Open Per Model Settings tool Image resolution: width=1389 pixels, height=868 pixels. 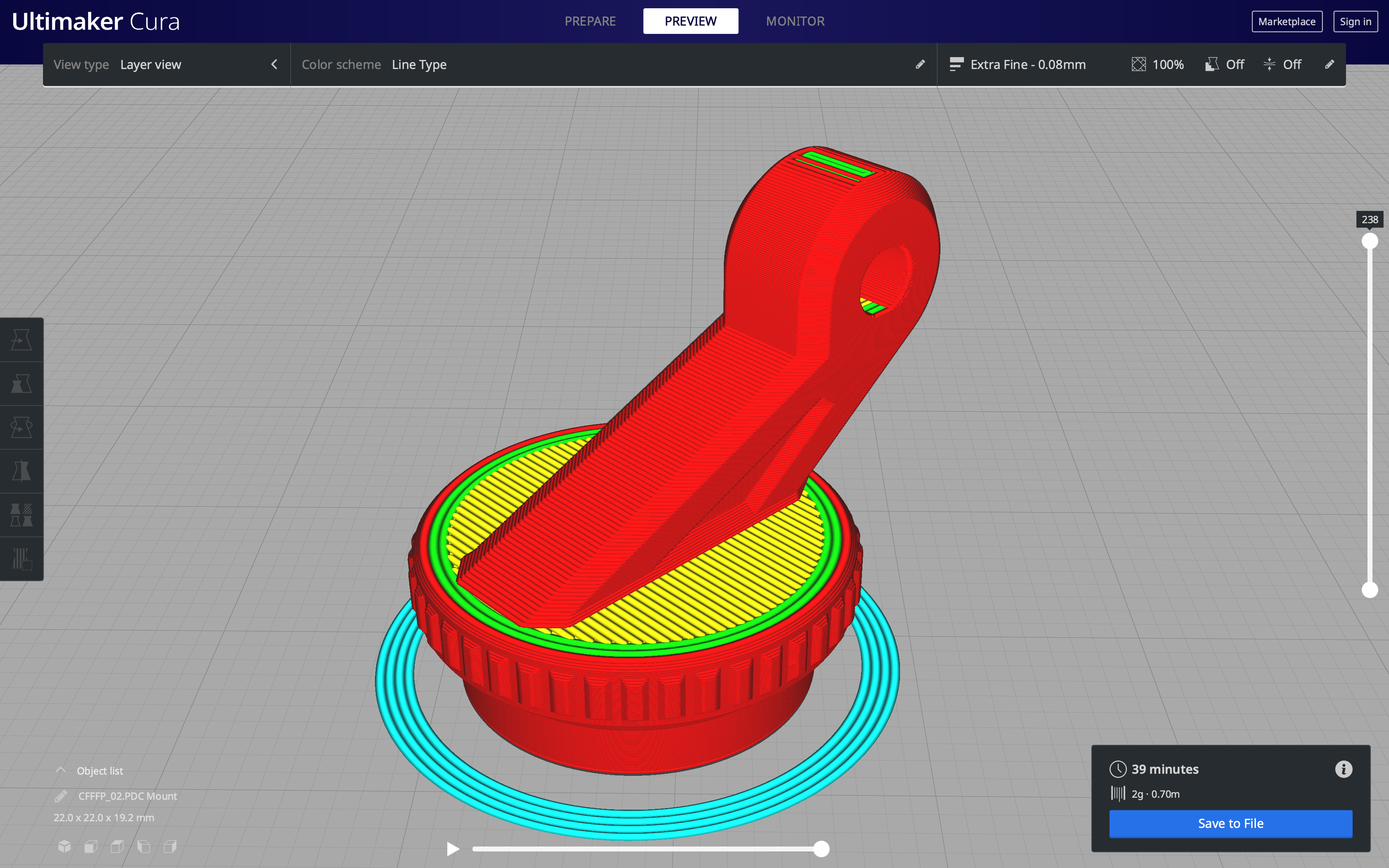point(21,515)
